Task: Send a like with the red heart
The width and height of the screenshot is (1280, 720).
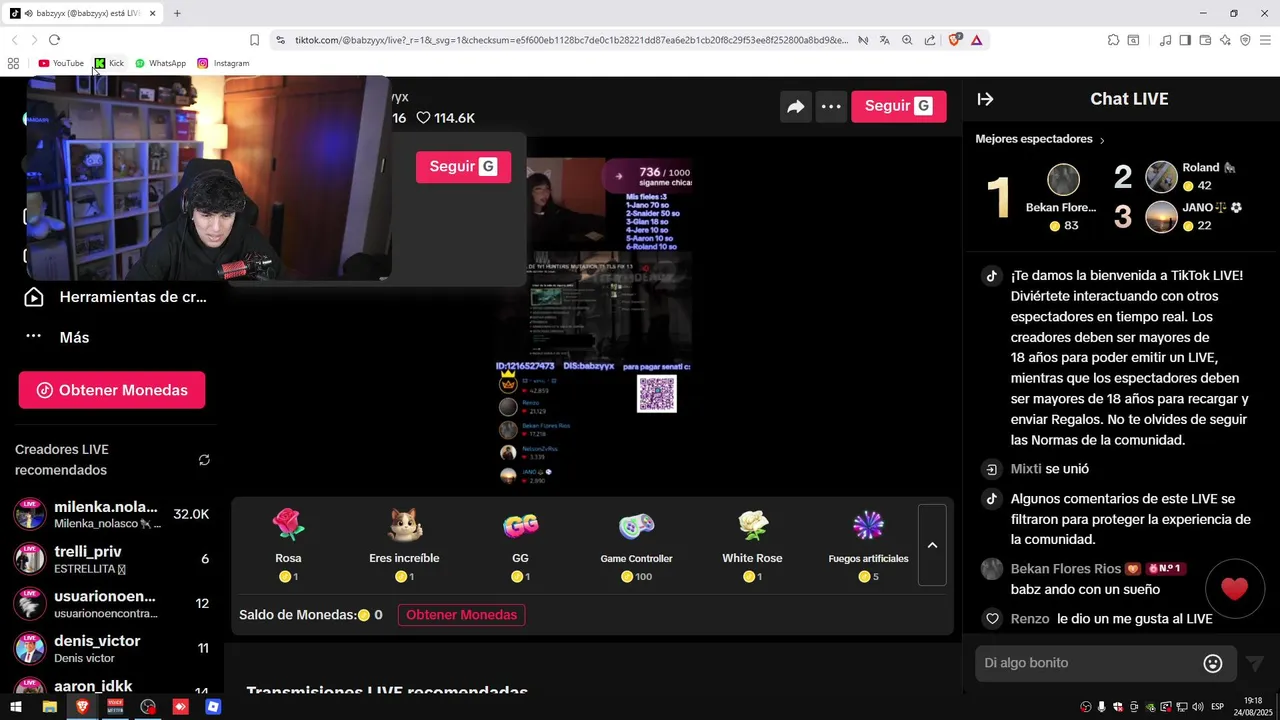Action: [x=1234, y=589]
